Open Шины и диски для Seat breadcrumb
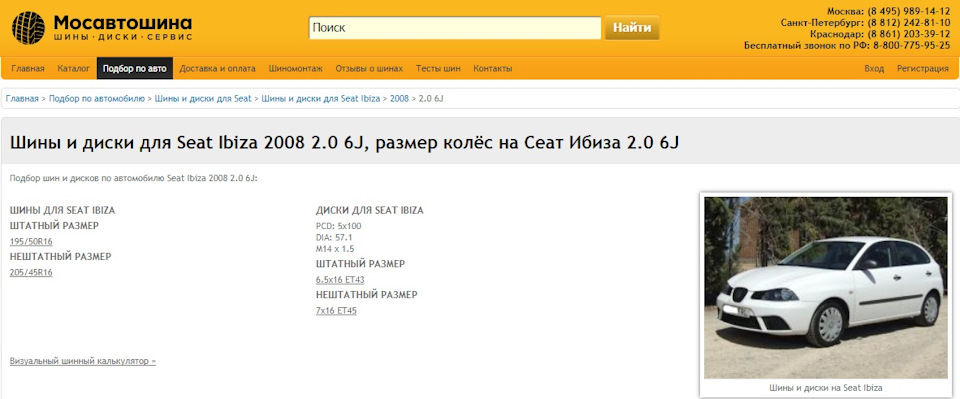 (x=203, y=99)
